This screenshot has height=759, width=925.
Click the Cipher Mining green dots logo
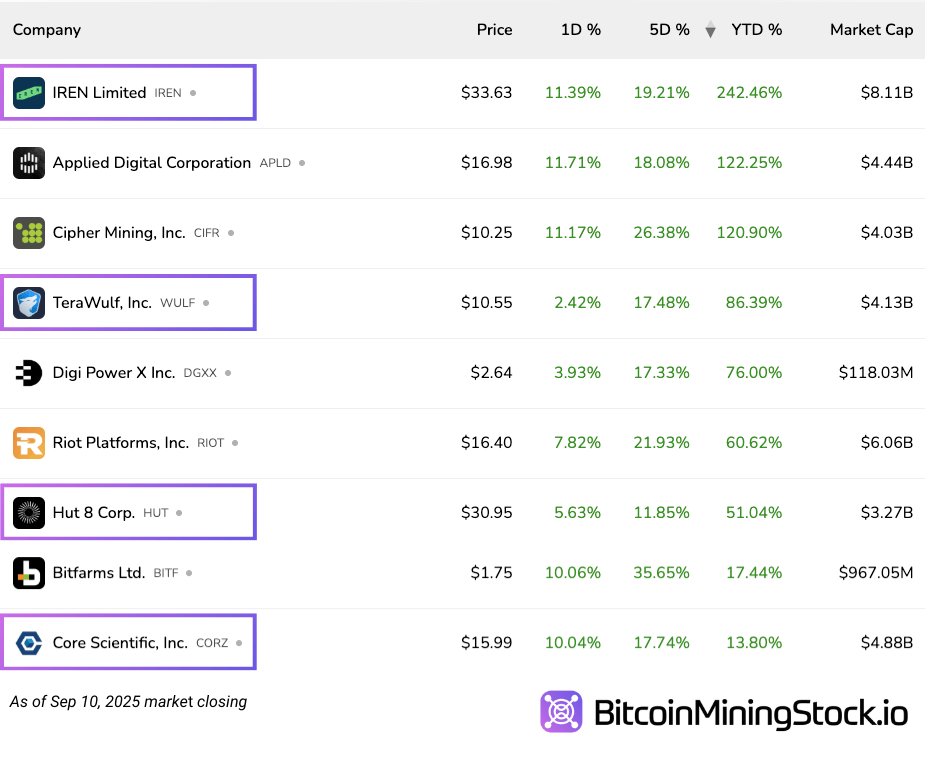[29, 233]
